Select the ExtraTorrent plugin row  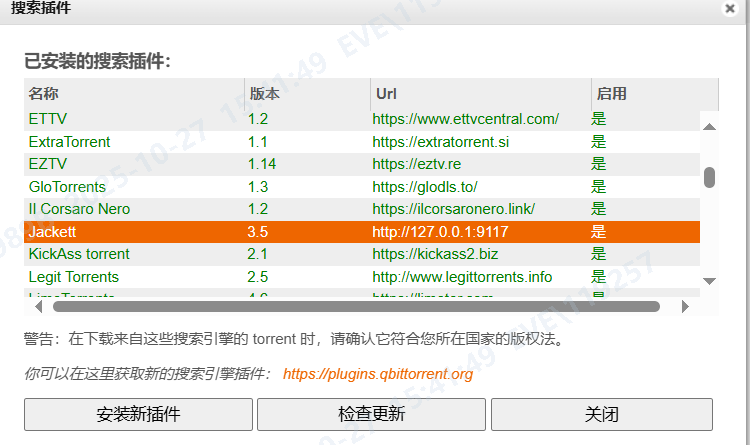click(x=362, y=142)
